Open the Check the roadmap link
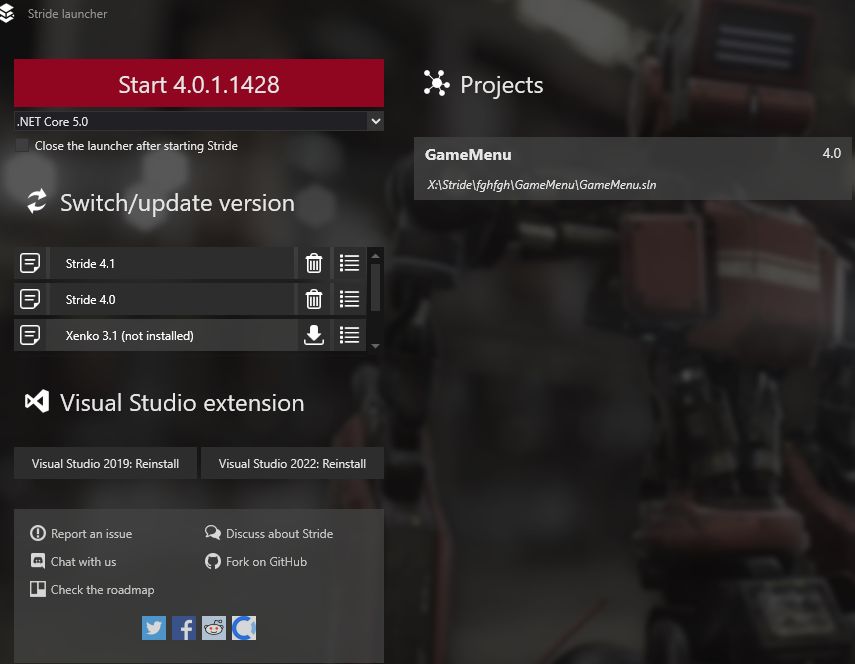 pyautogui.click(x=103, y=589)
